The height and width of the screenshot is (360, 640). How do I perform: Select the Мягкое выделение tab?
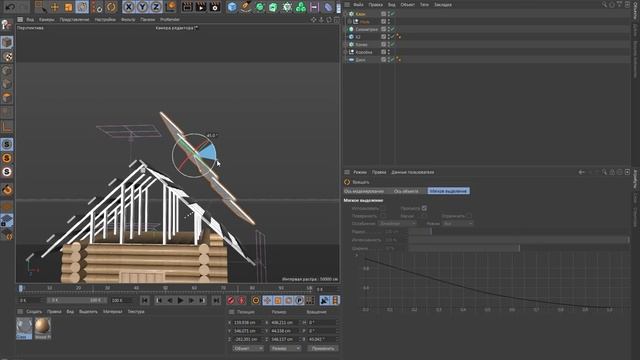click(449, 191)
